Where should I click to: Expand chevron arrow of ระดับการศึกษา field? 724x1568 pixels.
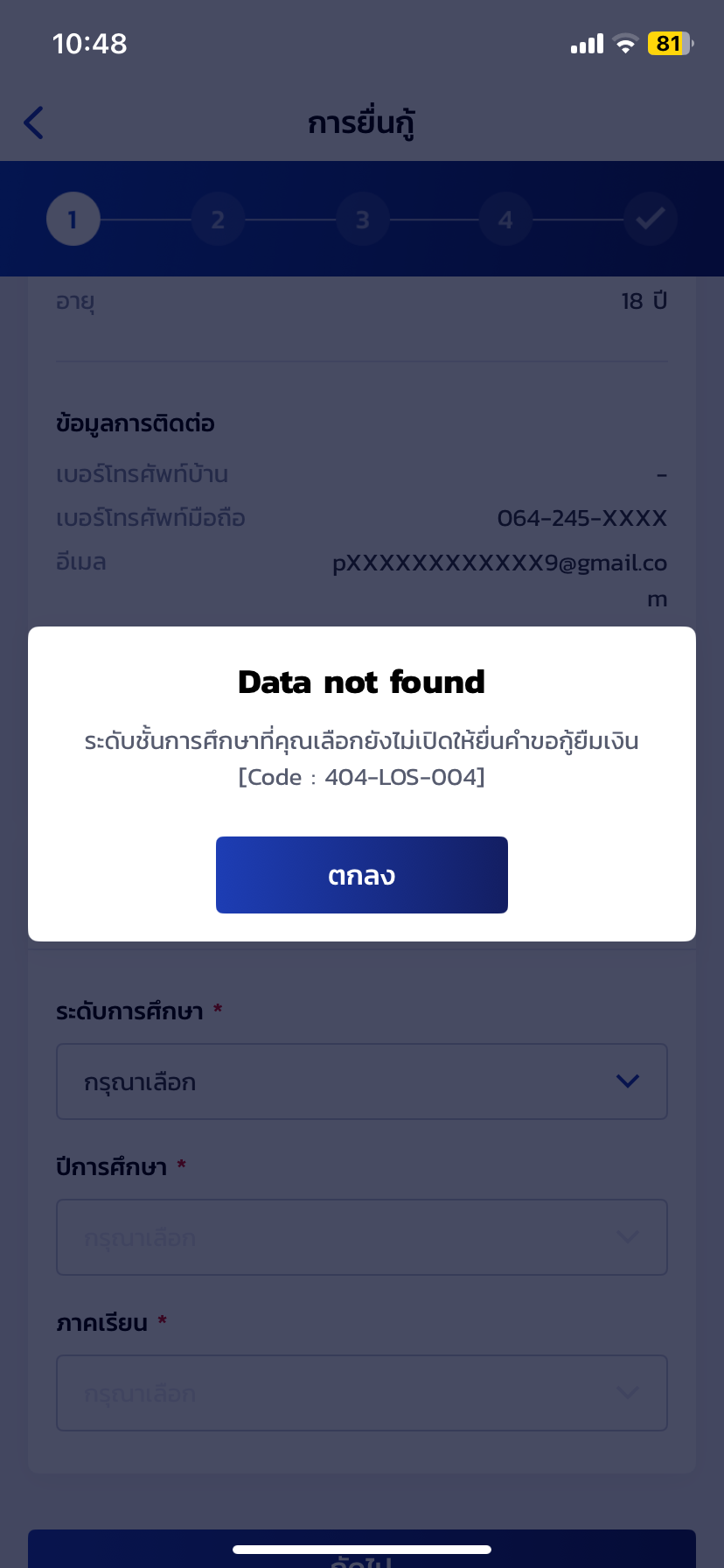click(x=628, y=1081)
